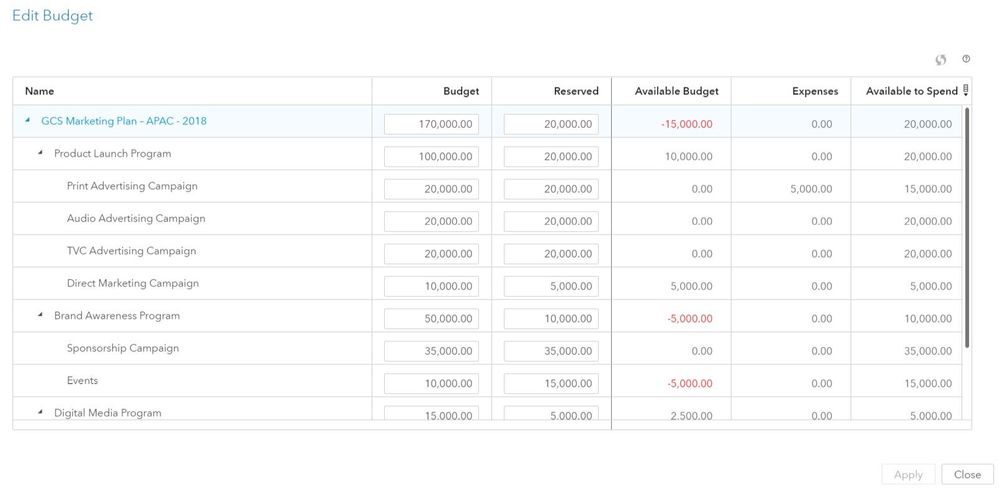Select the Direct Marketing Campaign row name

pos(133,283)
